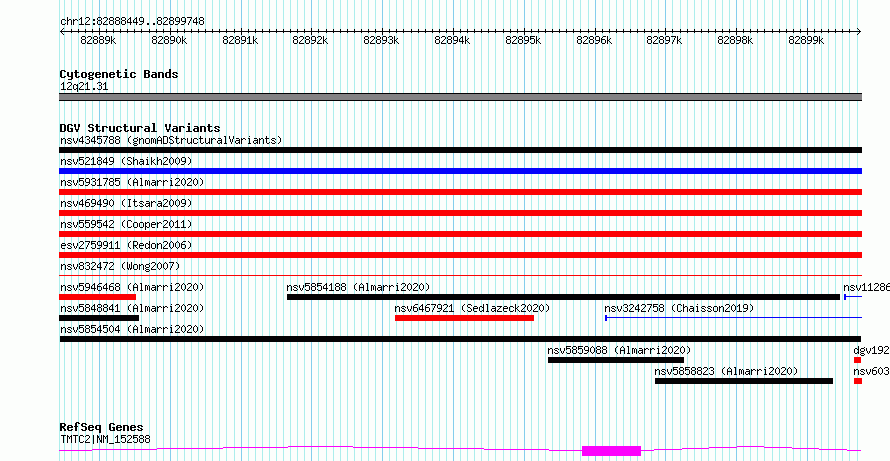Click the nsv11286 label at right edge
890x461 pixels.
tap(866, 287)
